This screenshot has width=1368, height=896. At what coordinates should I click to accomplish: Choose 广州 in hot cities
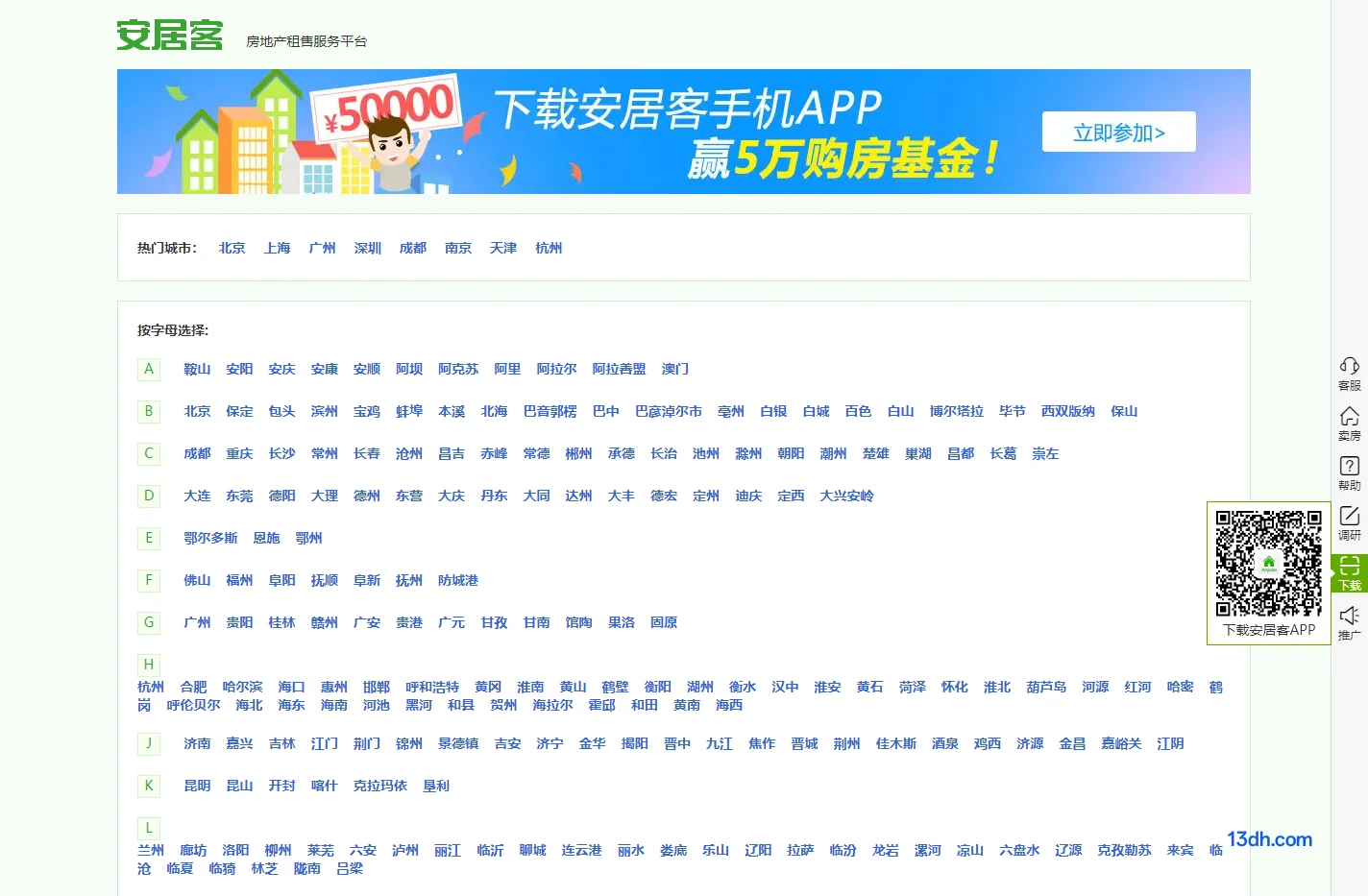tap(322, 248)
